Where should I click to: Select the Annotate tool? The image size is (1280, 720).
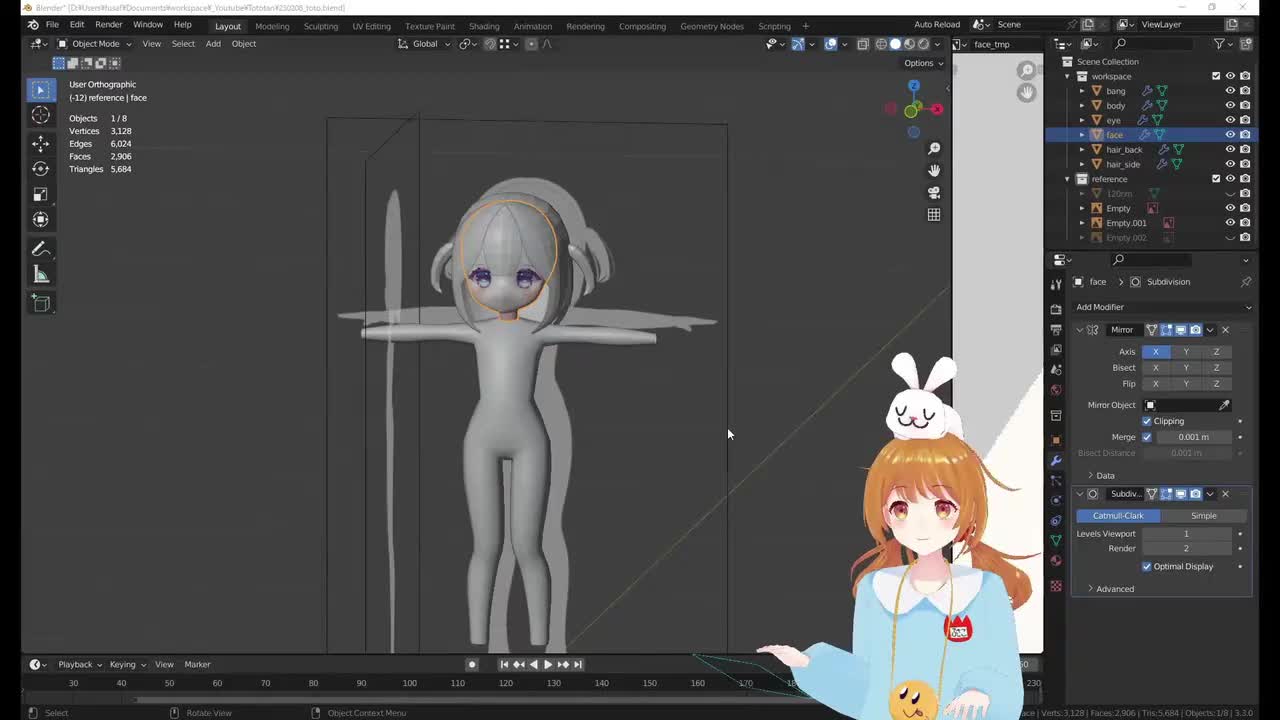pos(41,249)
